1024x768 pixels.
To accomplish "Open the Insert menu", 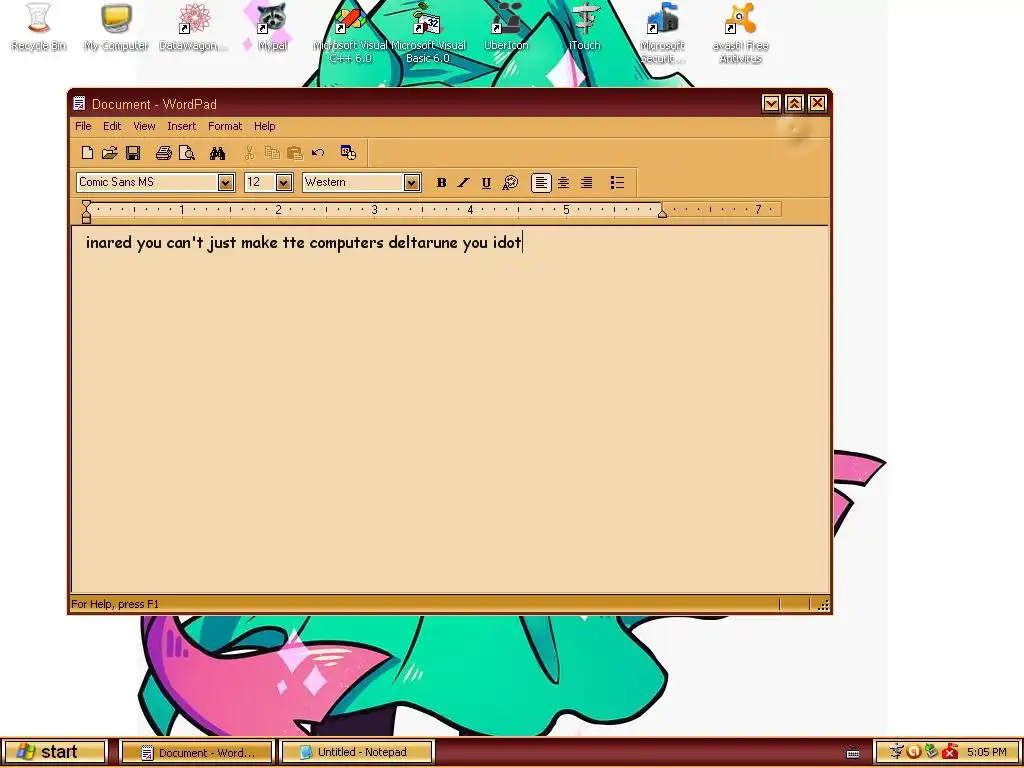I will point(182,126).
